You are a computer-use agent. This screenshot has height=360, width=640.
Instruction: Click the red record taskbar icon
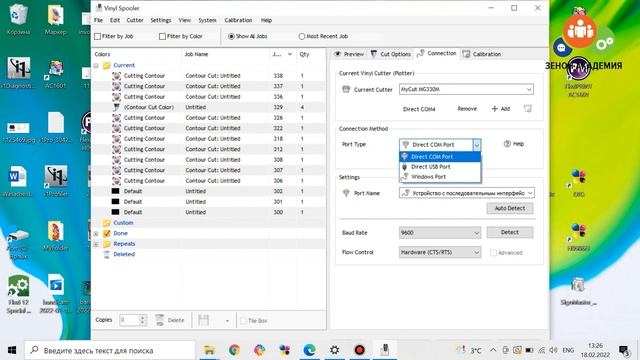[x=359, y=350]
